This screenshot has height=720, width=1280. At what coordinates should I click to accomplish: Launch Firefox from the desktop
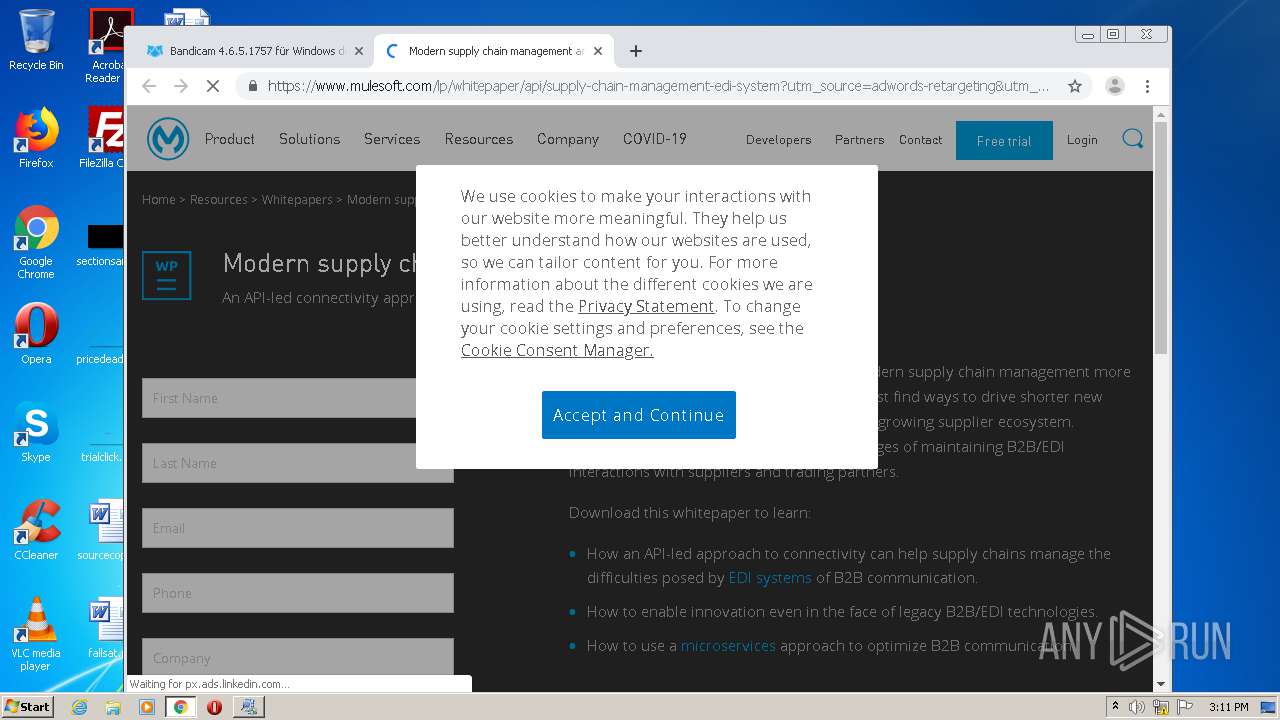36,139
